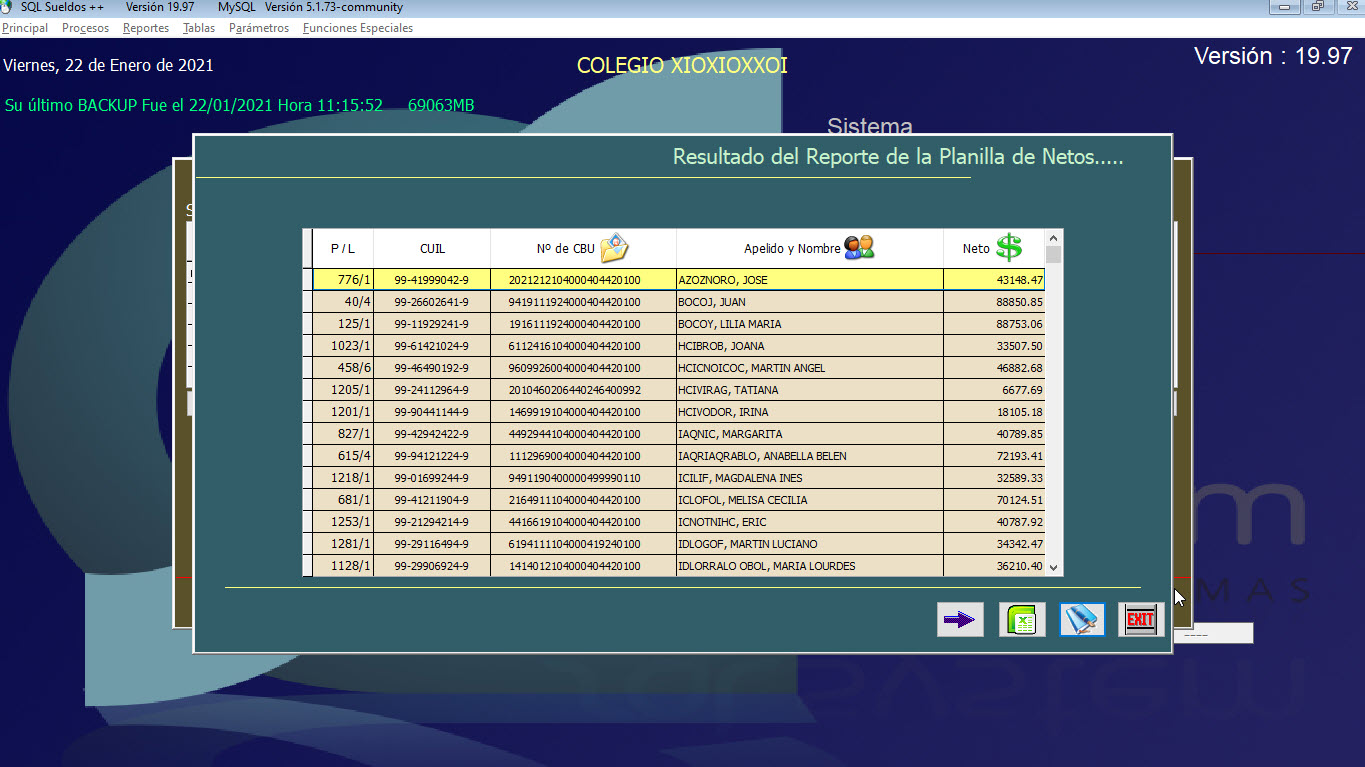This screenshot has width=1365, height=767.
Task: Click the COLEGIO XIOXIOXXOI title
Action: [x=682, y=66]
